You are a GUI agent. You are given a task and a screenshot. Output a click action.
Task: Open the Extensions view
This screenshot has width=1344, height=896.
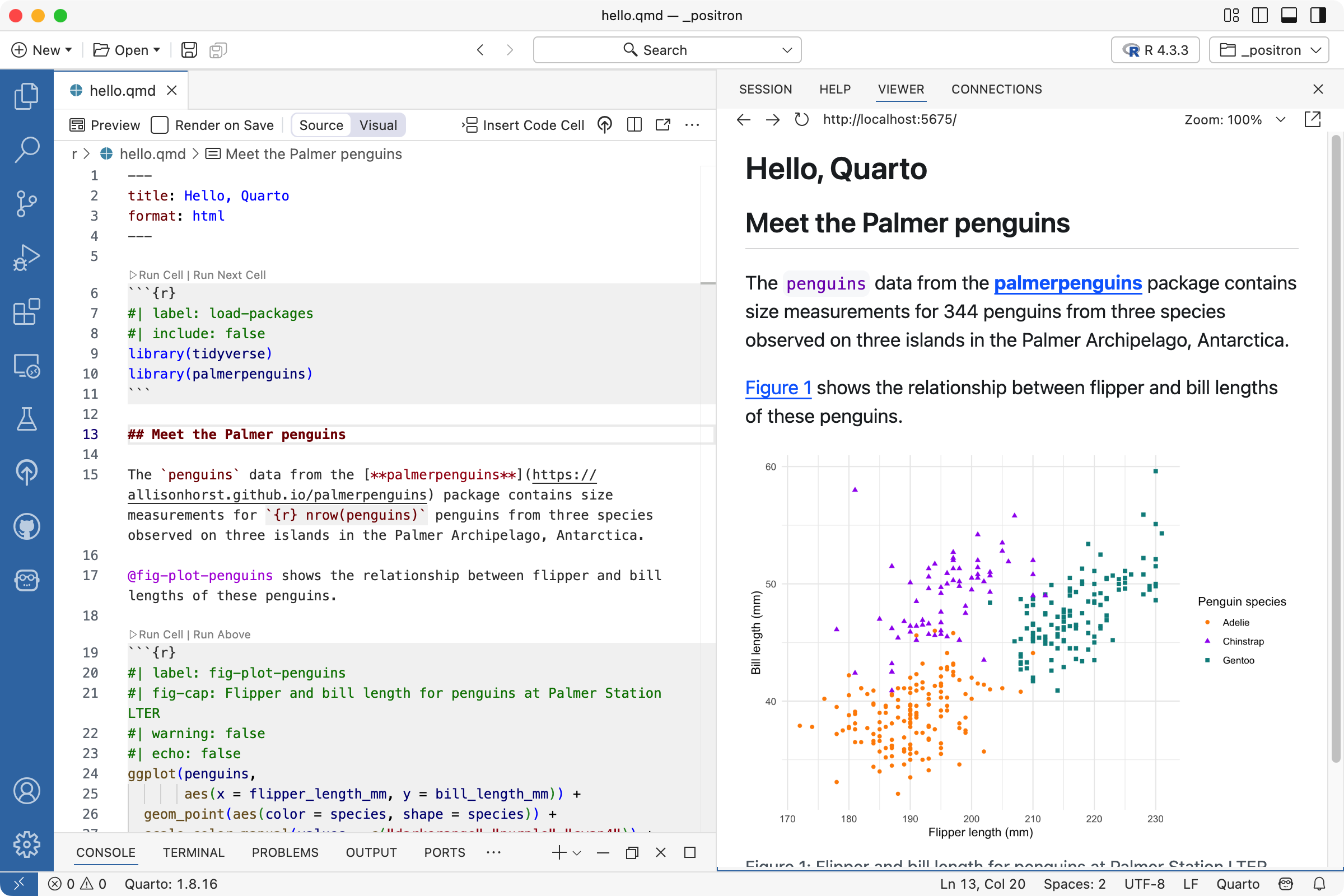(26, 312)
